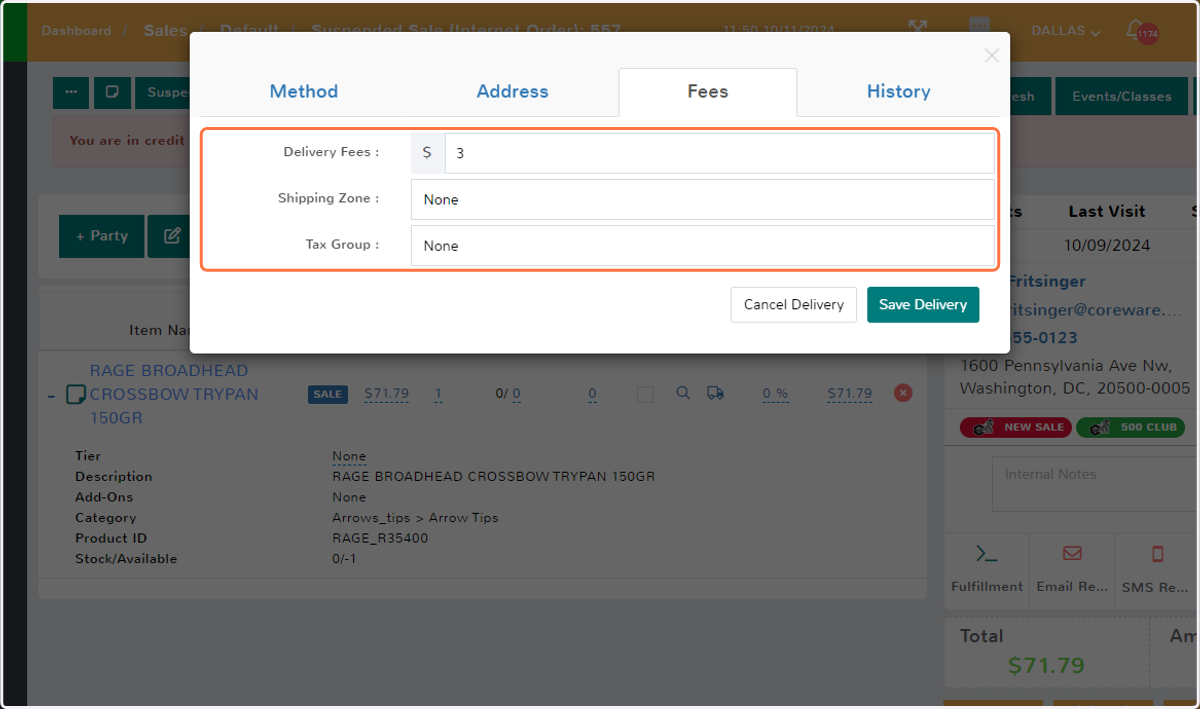Open the notifications bell icon
The image size is (1200, 709).
point(1135,30)
